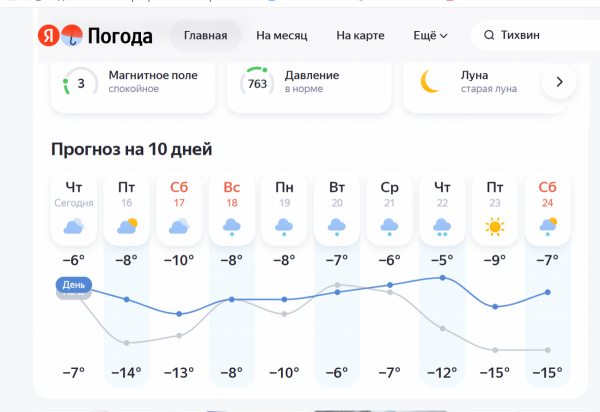Click the snow cloud icon for Sunday 18
This screenshot has height=412, width=600.
[x=232, y=227]
